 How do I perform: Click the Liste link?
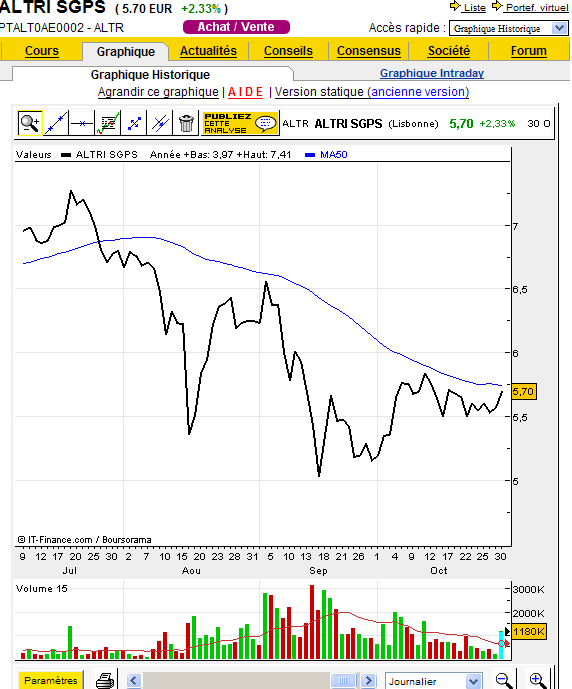click(x=475, y=7)
